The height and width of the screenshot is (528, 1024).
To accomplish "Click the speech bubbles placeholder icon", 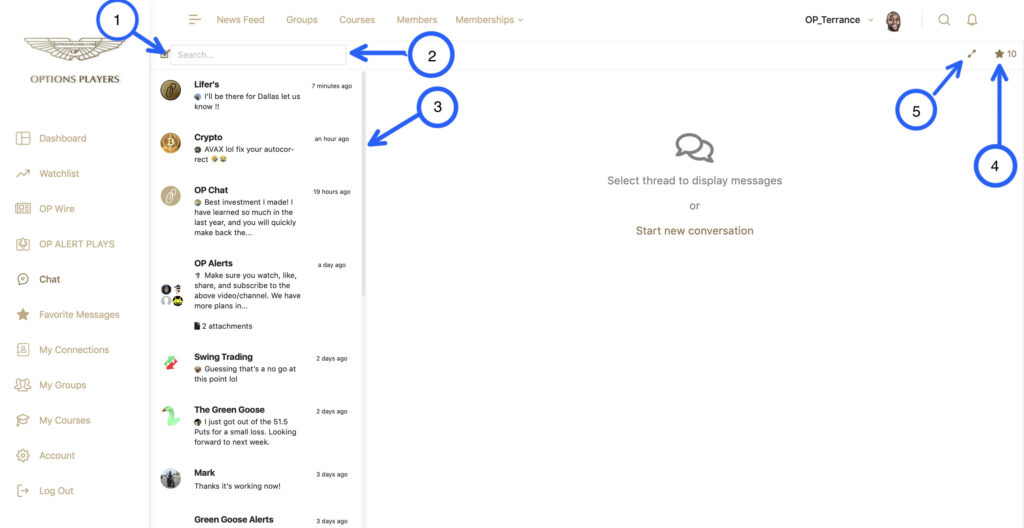I will click(694, 148).
